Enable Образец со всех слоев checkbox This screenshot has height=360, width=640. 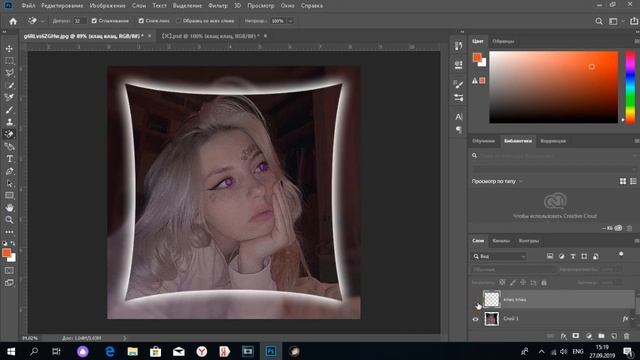click(178, 21)
